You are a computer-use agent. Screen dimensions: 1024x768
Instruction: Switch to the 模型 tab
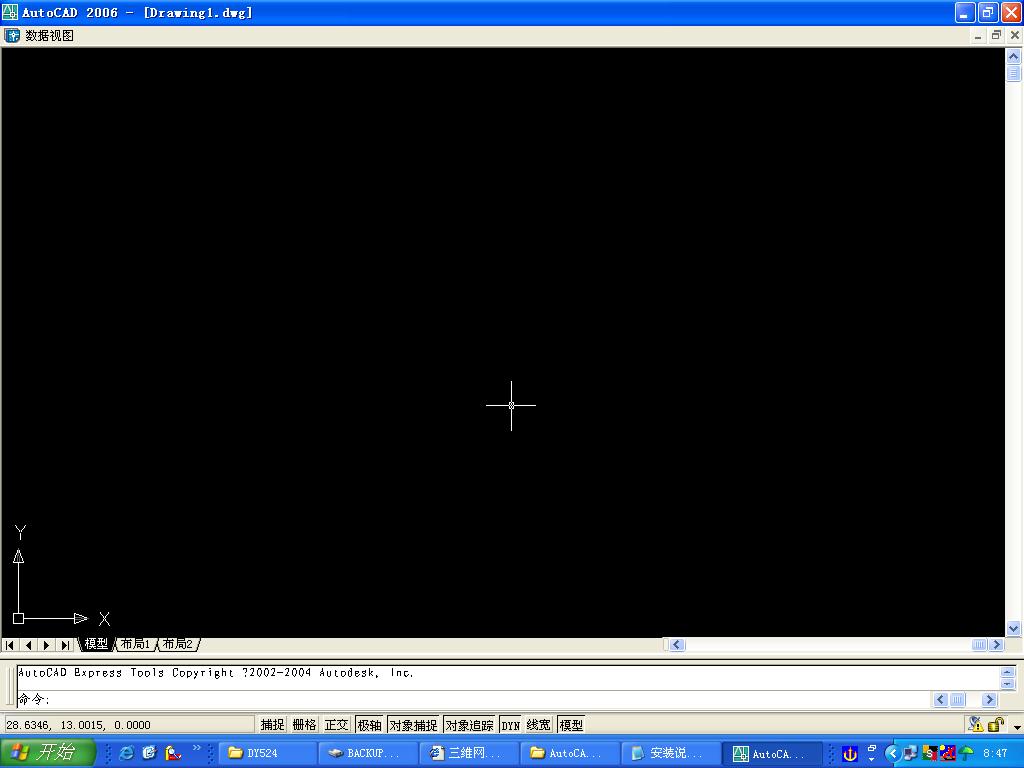[x=96, y=644]
